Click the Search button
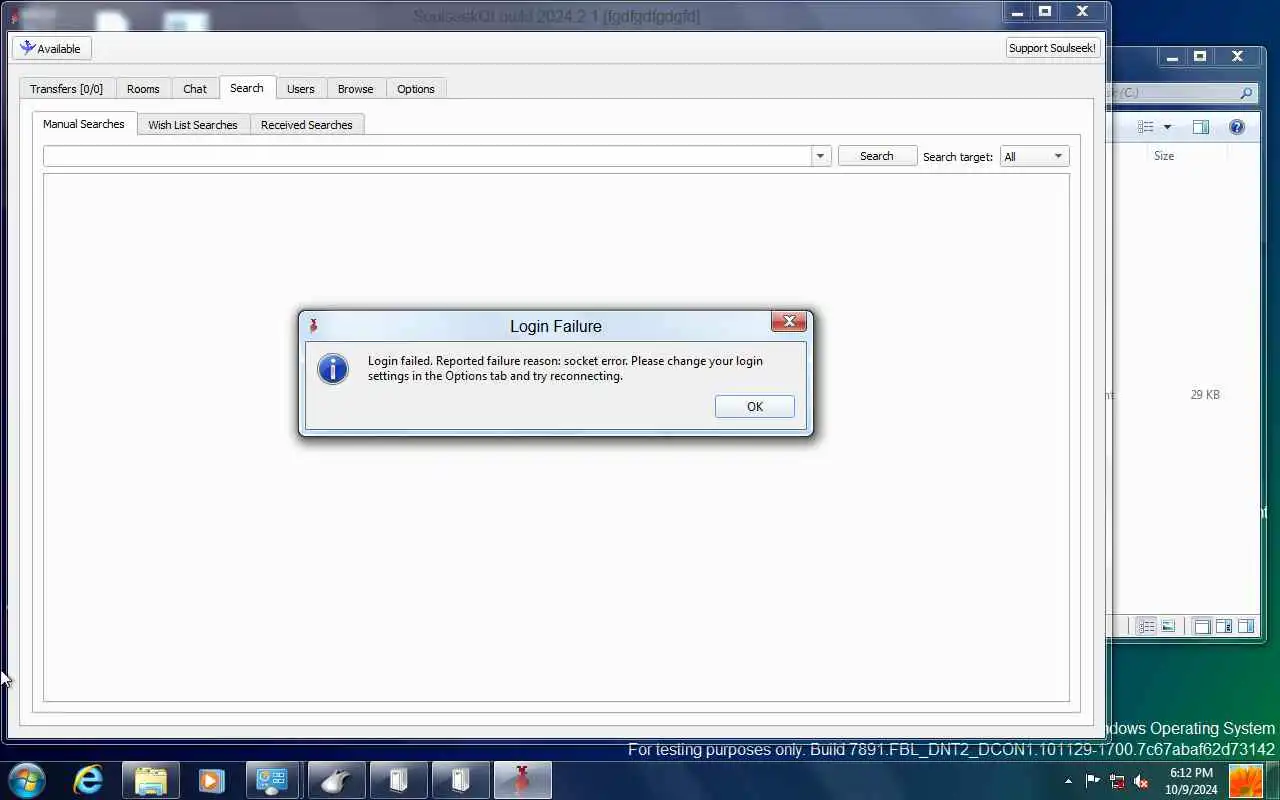1280x800 pixels. click(877, 156)
